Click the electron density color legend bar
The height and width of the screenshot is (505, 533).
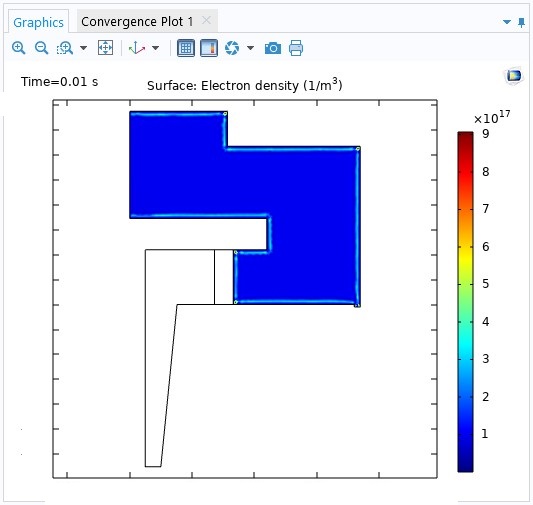(x=465, y=302)
